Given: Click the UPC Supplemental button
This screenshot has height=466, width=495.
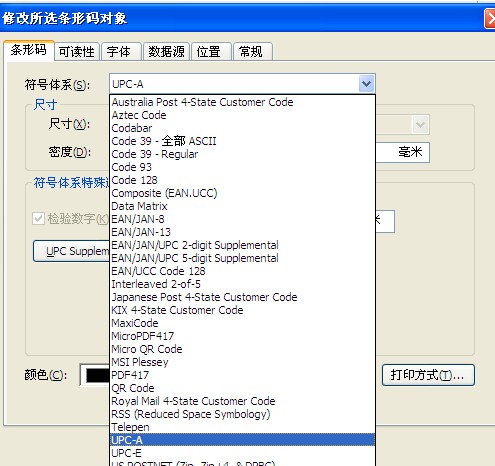Looking at the screenshot, I should [x=71, y=251].
